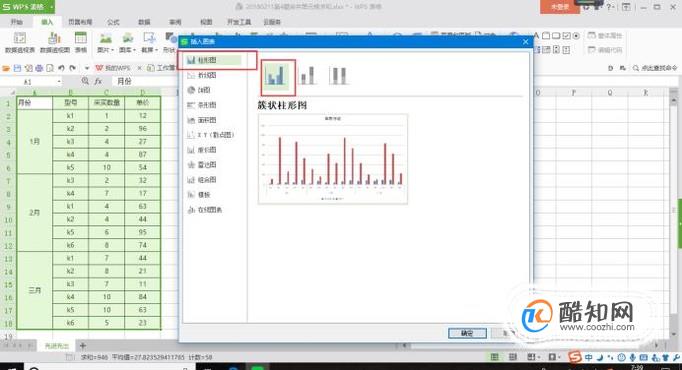Select the XY scatter chart type
The width and height of the screenshot is (682, 370).
[x=211, y=135]
